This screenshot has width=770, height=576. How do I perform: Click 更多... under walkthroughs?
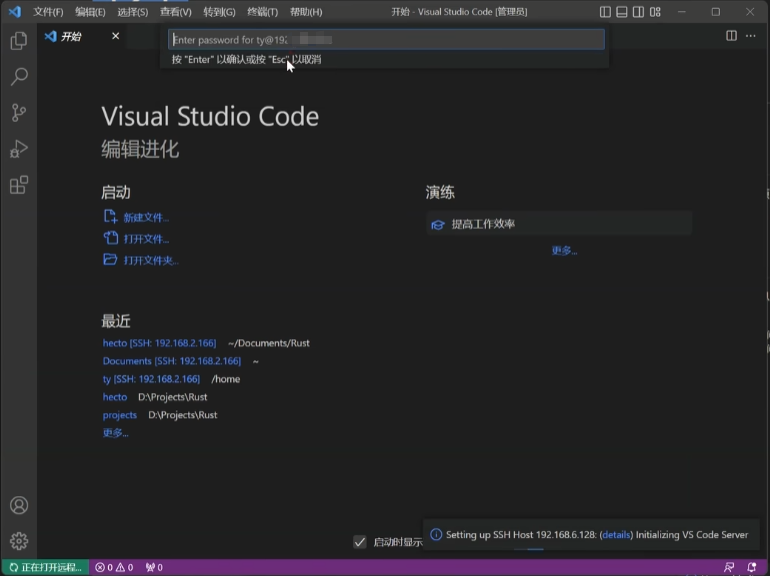pyautogui.click(x=564, y=250)
